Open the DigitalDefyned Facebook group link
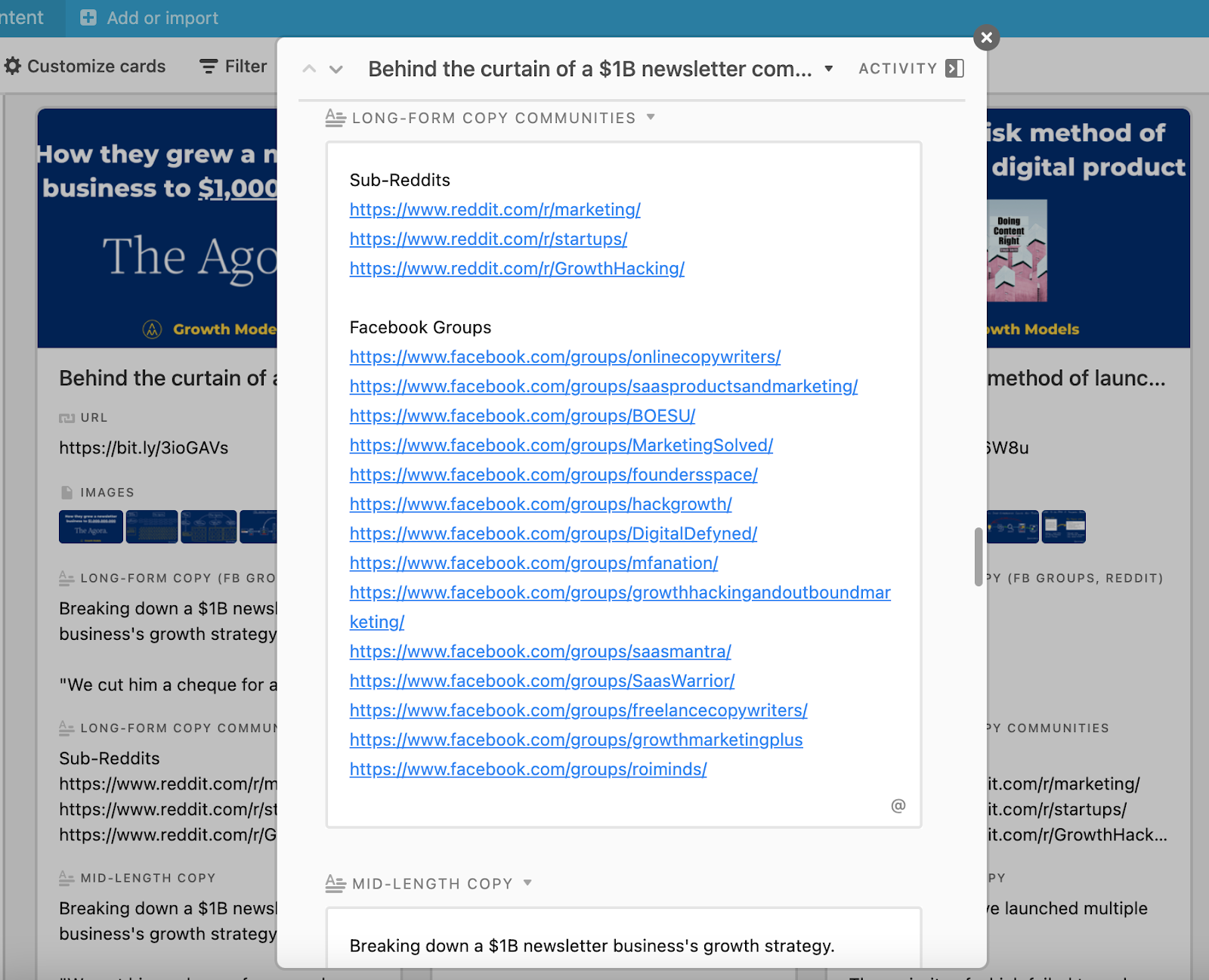This screenshot has height=980, width=1209. 553,533
